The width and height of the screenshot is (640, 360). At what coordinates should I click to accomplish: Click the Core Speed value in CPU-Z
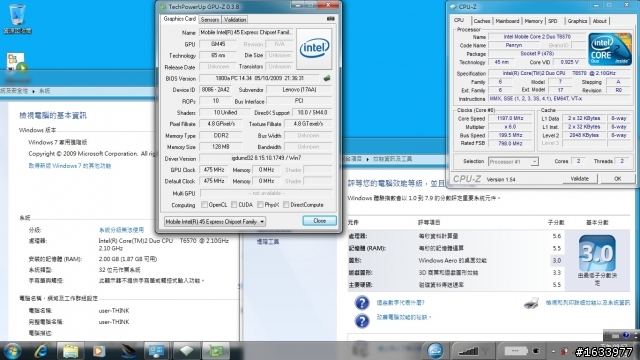click(x=510, y=118)
